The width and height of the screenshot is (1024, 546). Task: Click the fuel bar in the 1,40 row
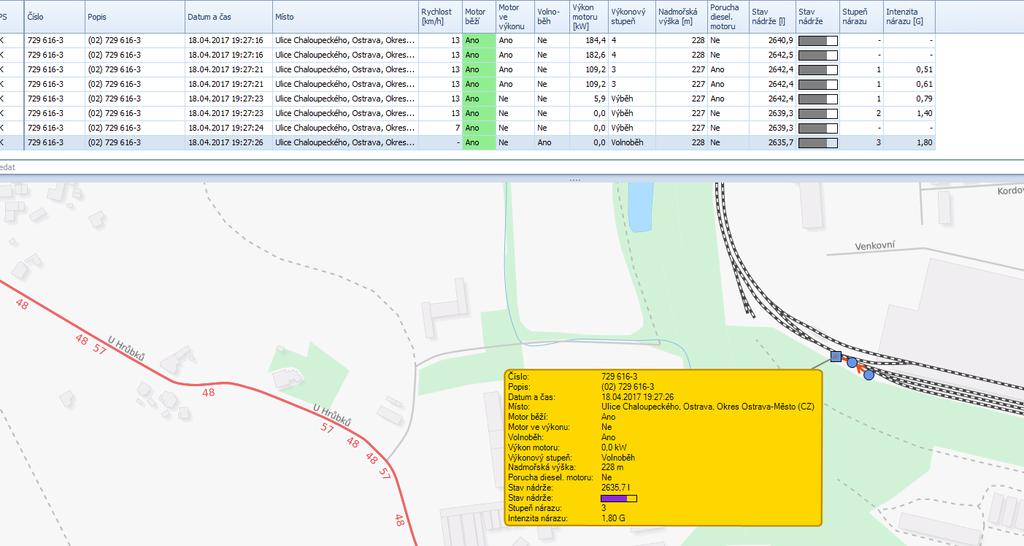tap(818, 113)
